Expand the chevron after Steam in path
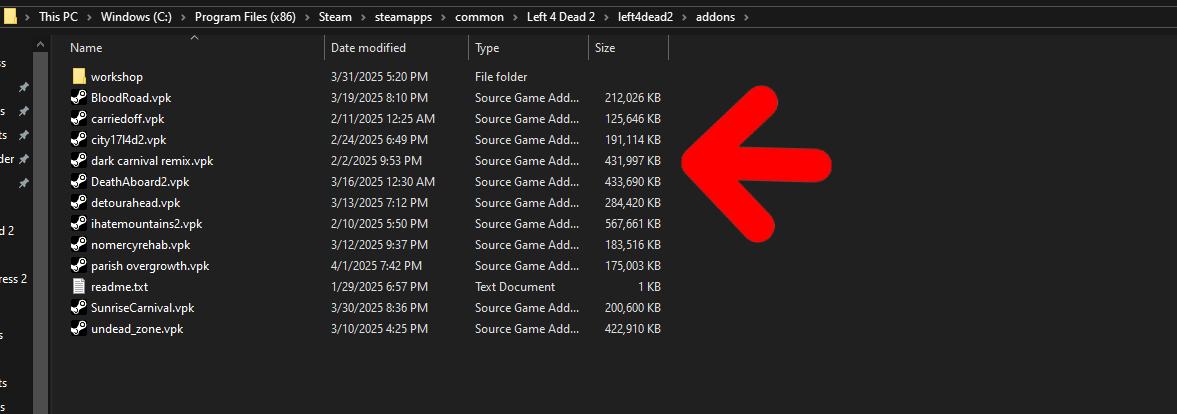Screen dimensions: 1177x414 coord(363,16)
